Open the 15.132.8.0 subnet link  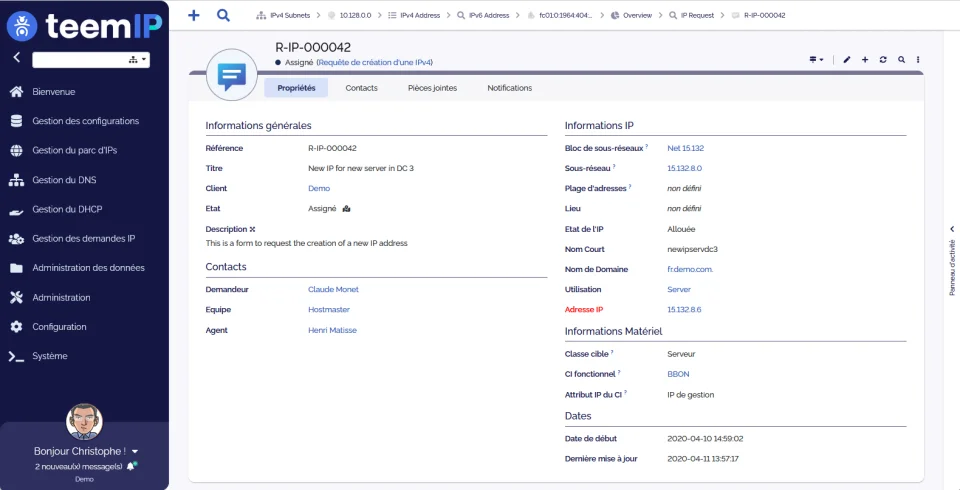tap(684, 168)
